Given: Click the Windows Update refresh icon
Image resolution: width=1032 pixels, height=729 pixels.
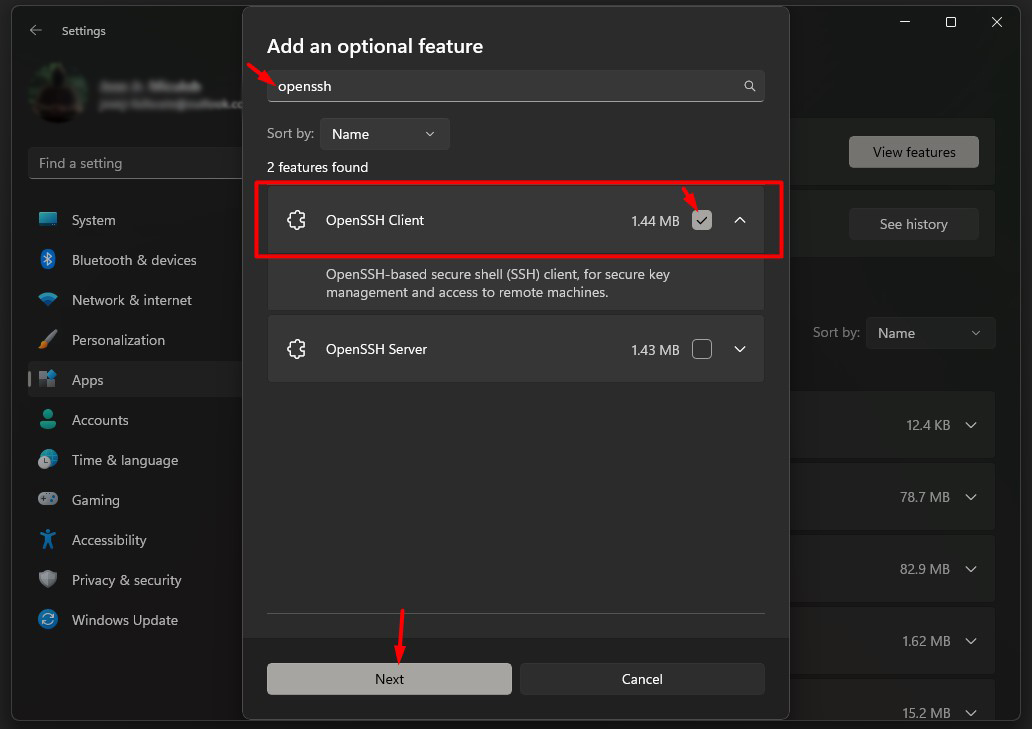Looking at the screenshot, I should coord(47,619).
